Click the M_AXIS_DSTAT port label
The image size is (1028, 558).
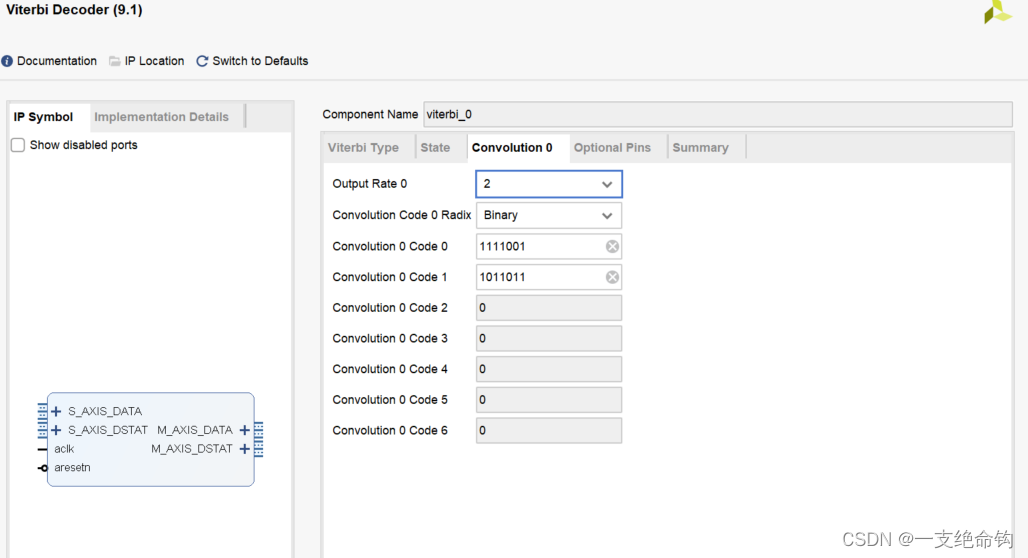coord(192,449)
